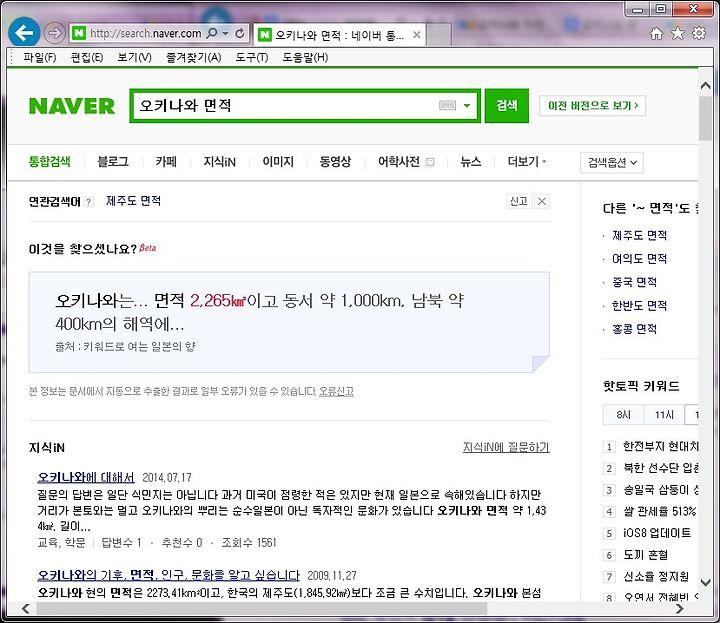Click the NAVER logo

click(x=72, y=106)
